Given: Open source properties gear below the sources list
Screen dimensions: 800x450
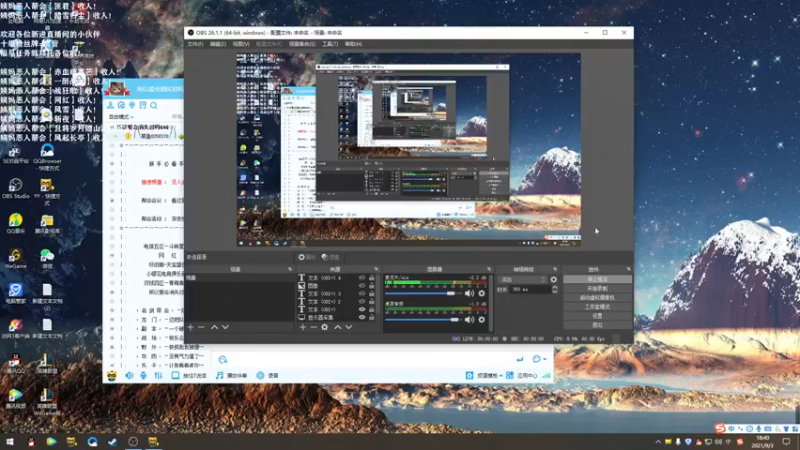Looking at the screenshot, I should tap(324, 327).
